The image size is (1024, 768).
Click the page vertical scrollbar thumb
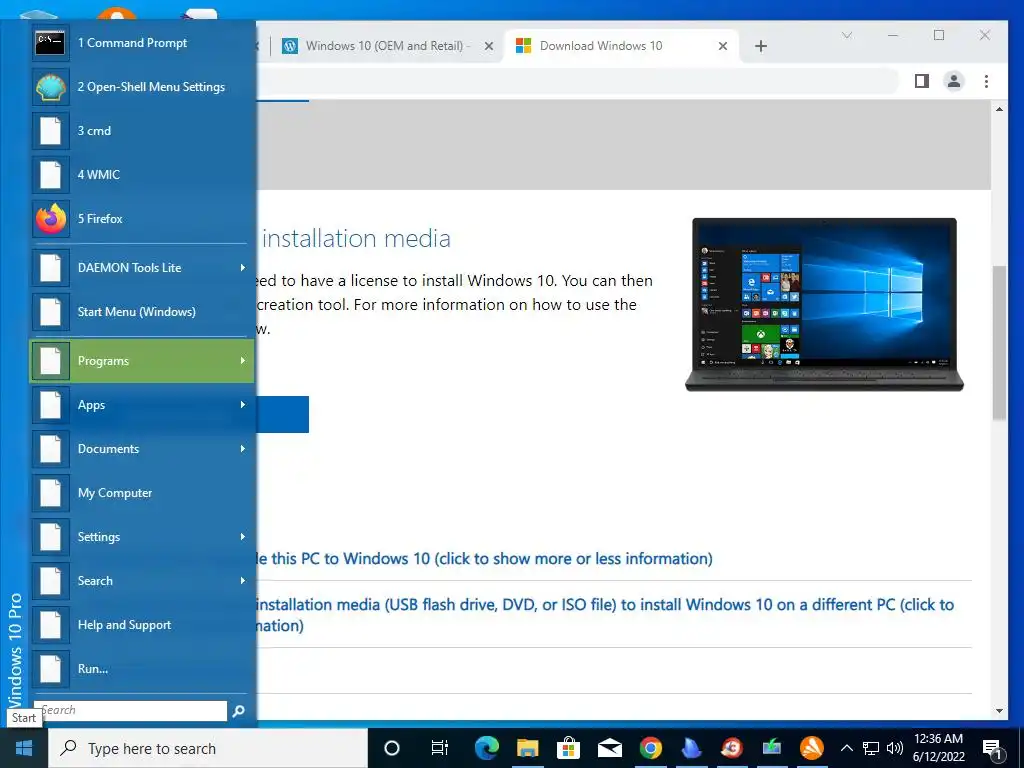pyautogui.click(x=999, y=343)
